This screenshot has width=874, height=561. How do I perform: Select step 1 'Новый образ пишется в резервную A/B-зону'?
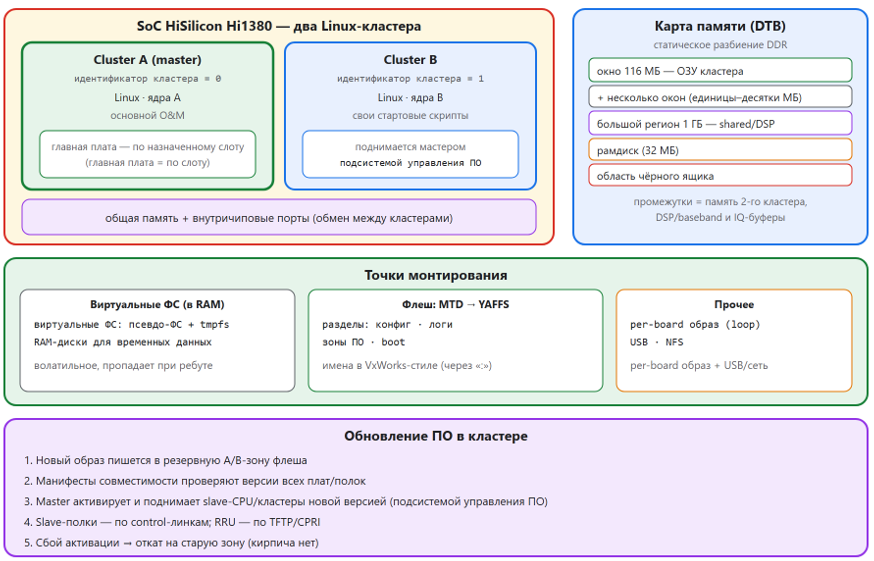pos(166,461)
